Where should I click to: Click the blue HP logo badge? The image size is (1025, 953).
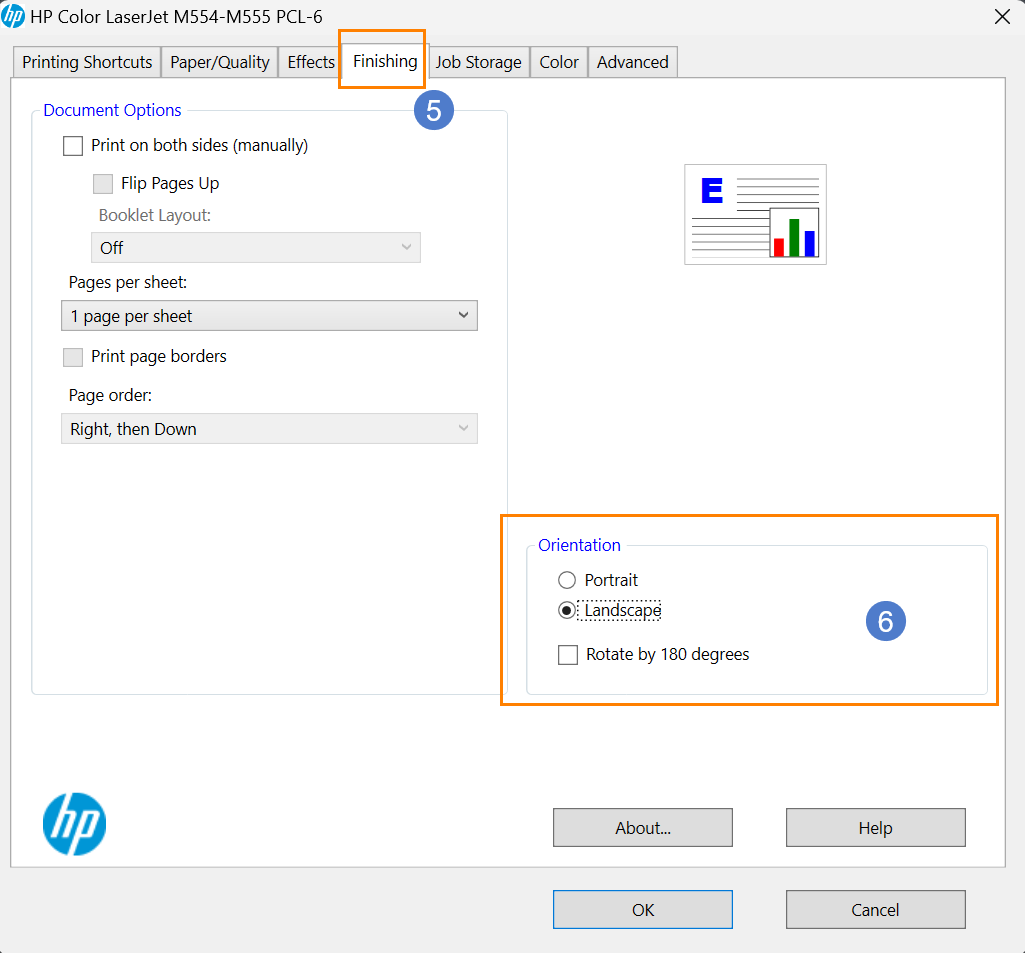(x=75, y=824)
